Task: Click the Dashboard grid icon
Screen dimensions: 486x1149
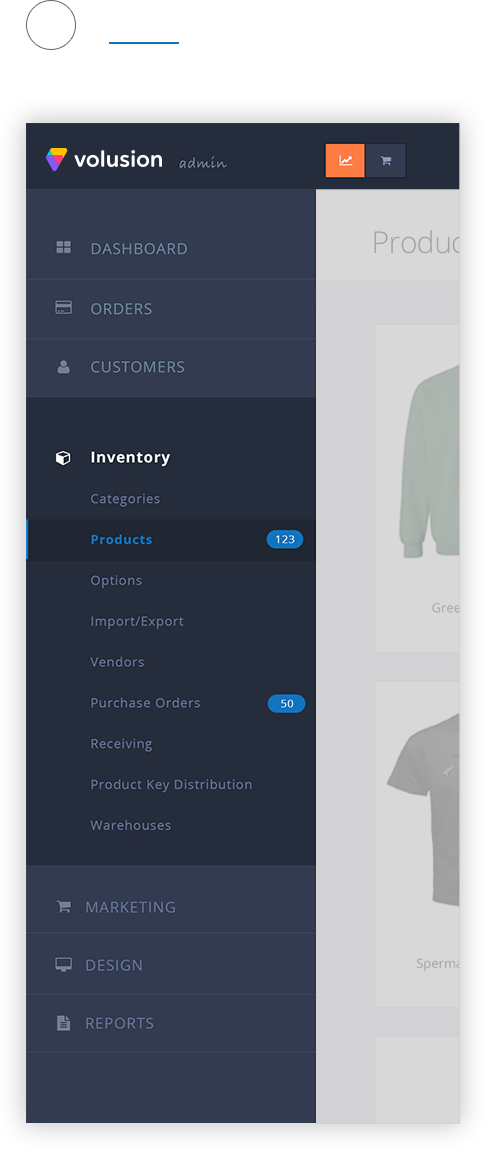Action: click(64, 248)
